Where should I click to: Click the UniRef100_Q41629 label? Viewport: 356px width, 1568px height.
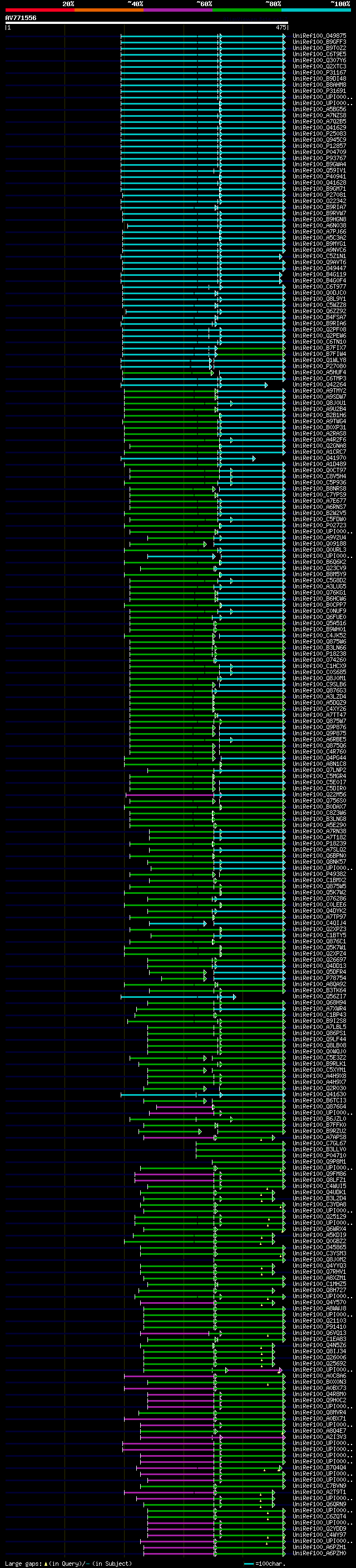pos(319,128)
